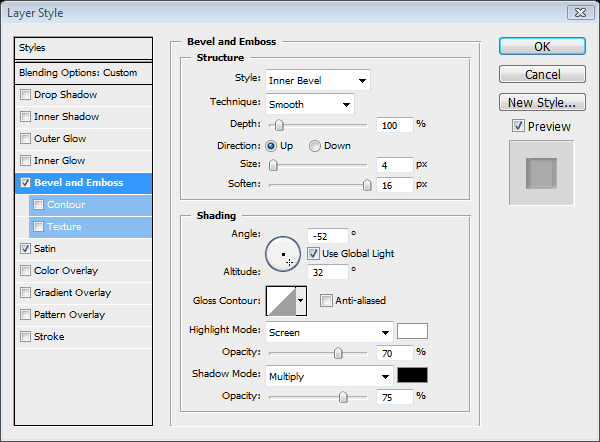Open the Style dropdown showing Inner Bevel
The image size is (600, 442).
(x=317, y=80)
